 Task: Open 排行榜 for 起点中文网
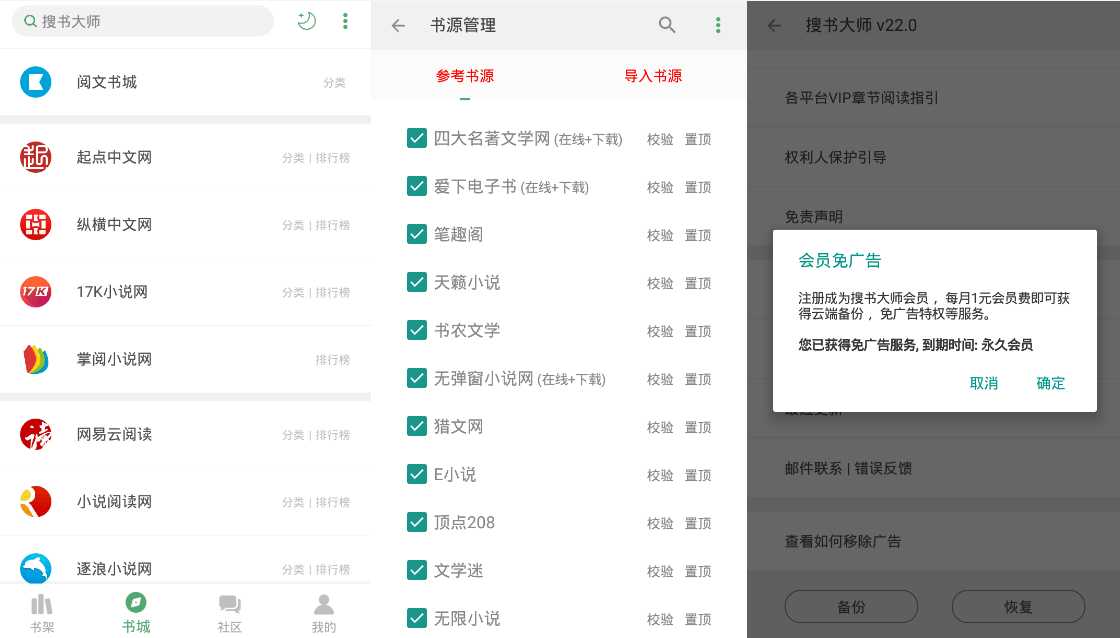tap(333, 158)
